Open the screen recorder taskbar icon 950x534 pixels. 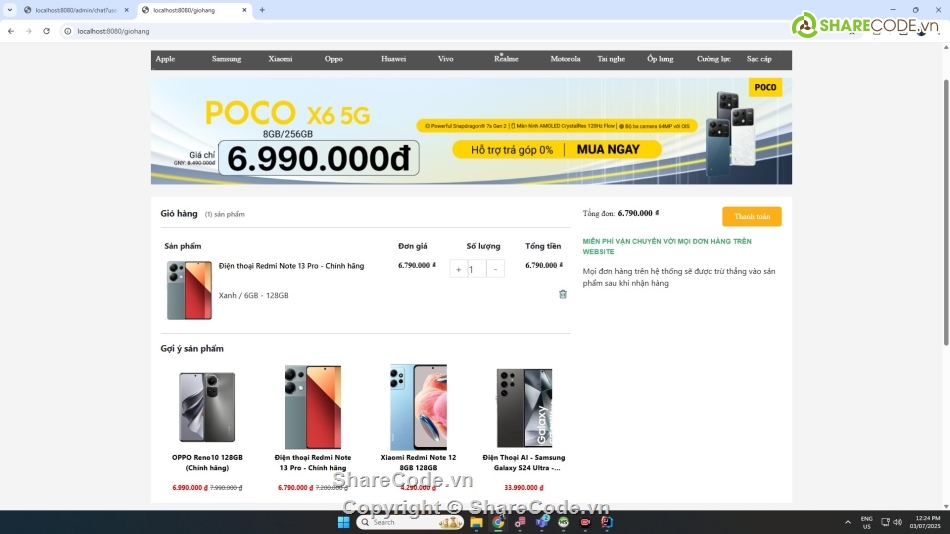585,522
